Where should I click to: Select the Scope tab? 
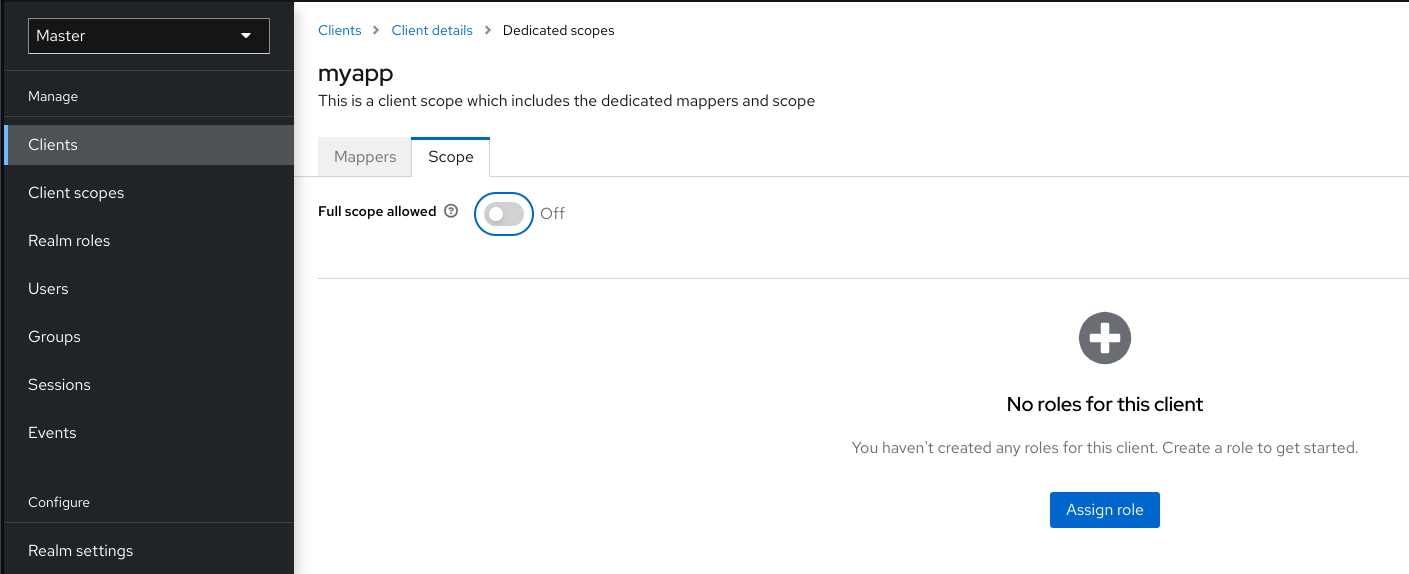450,157
